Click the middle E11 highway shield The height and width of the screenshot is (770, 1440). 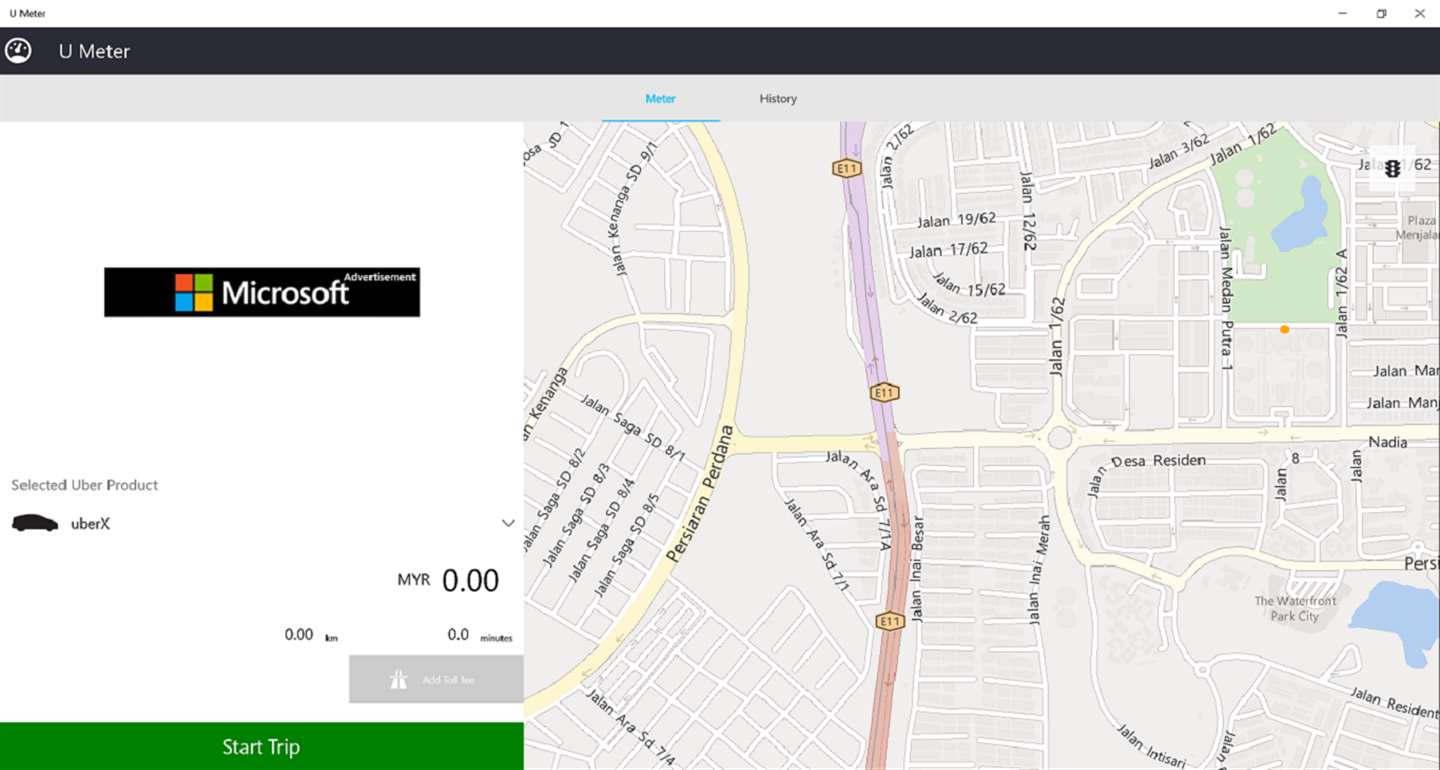(x=884, y=393)
